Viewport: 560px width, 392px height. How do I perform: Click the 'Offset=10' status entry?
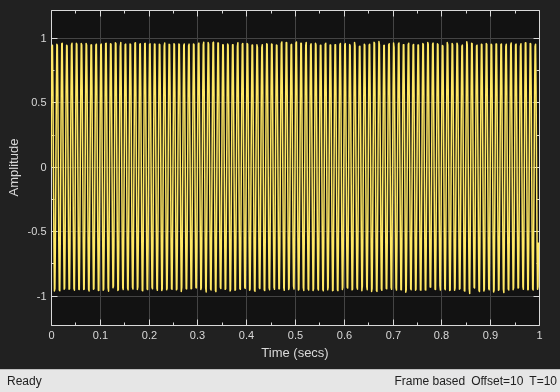point(497,381)
